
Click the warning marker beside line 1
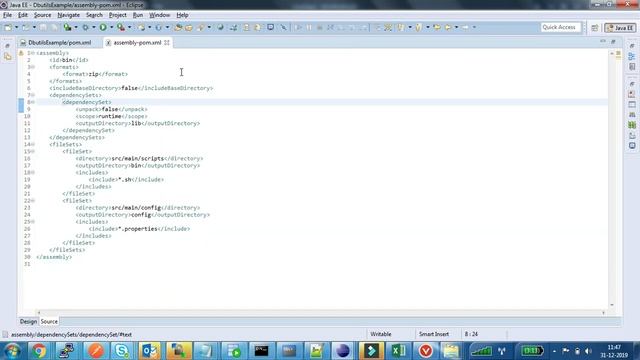click(21, 53)
